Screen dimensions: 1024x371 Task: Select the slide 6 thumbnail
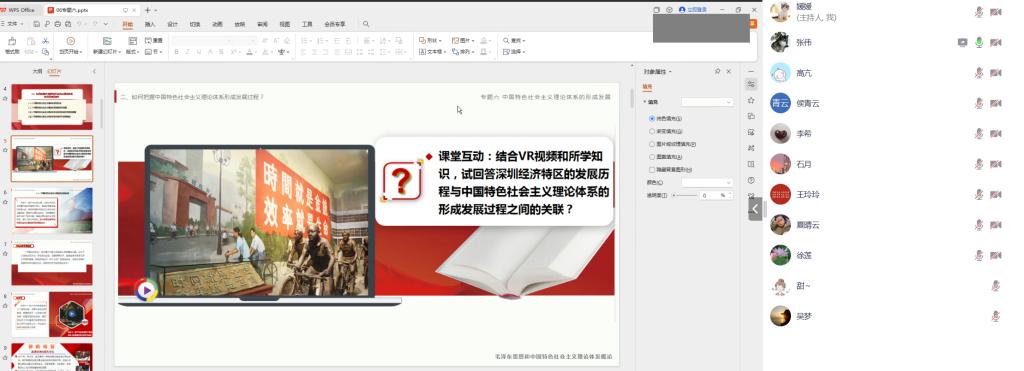click(x=52, y=211)
